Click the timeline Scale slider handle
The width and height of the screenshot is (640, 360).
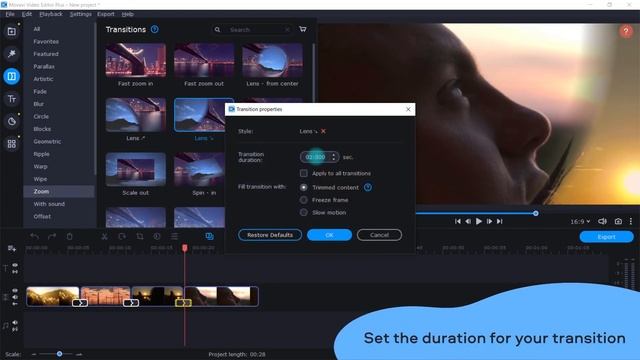pyautogui.click(x=60, y=354)
